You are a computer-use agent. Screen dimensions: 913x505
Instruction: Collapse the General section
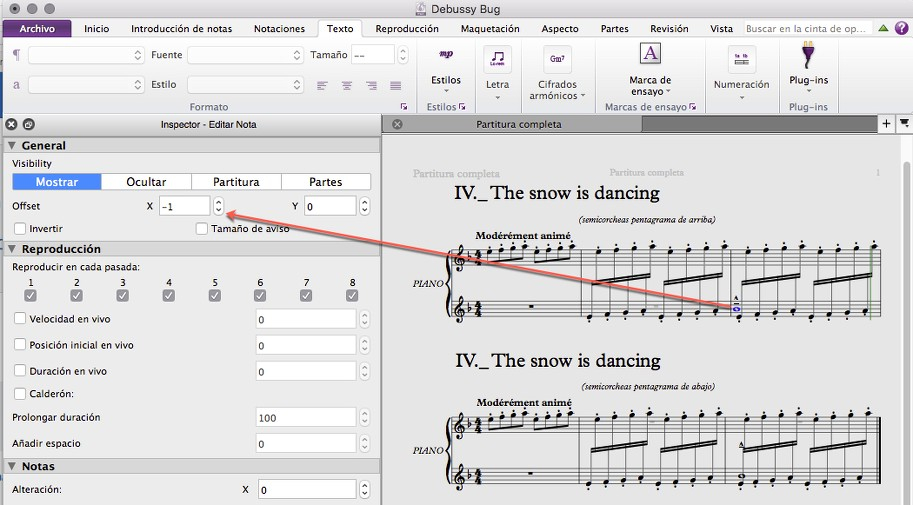[x=12, y=146]
